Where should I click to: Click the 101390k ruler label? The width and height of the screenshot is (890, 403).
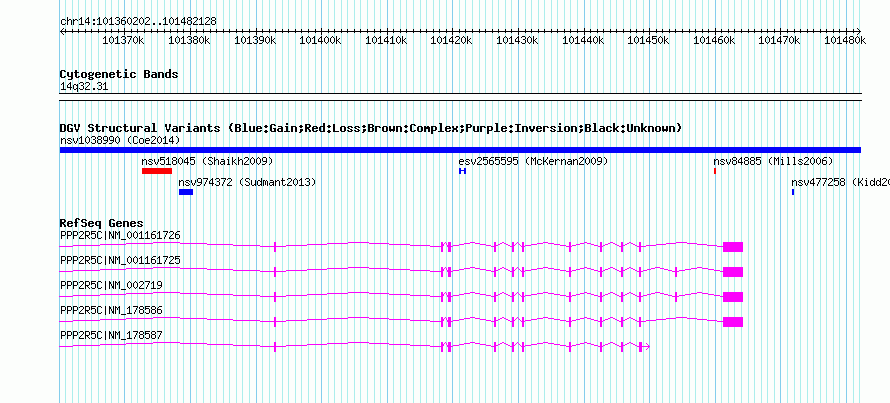coord(255,40)
